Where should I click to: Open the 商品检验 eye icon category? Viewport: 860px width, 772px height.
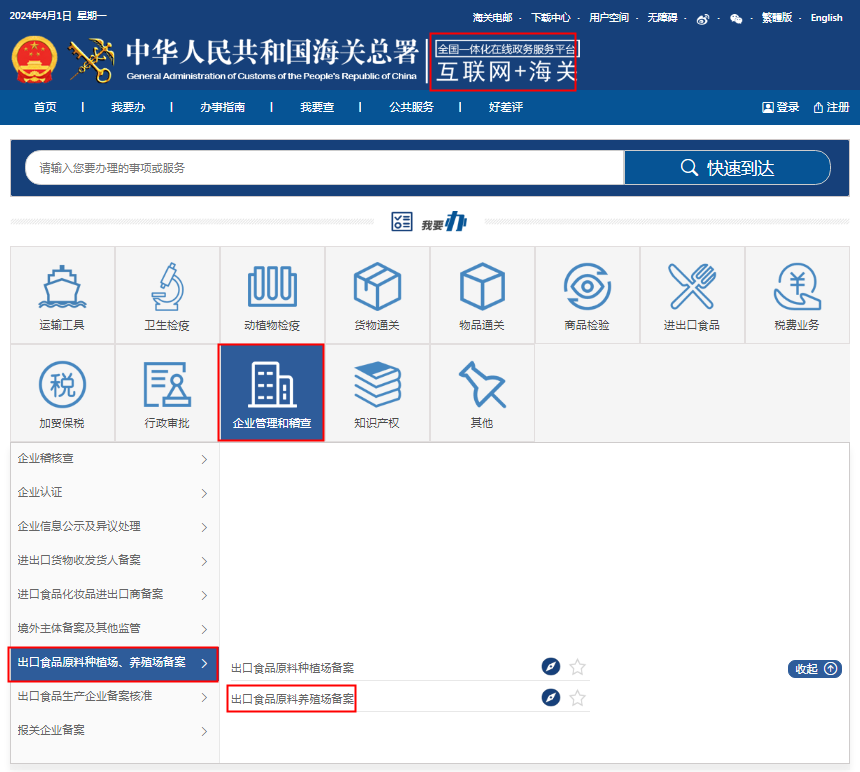pos(587,295)
